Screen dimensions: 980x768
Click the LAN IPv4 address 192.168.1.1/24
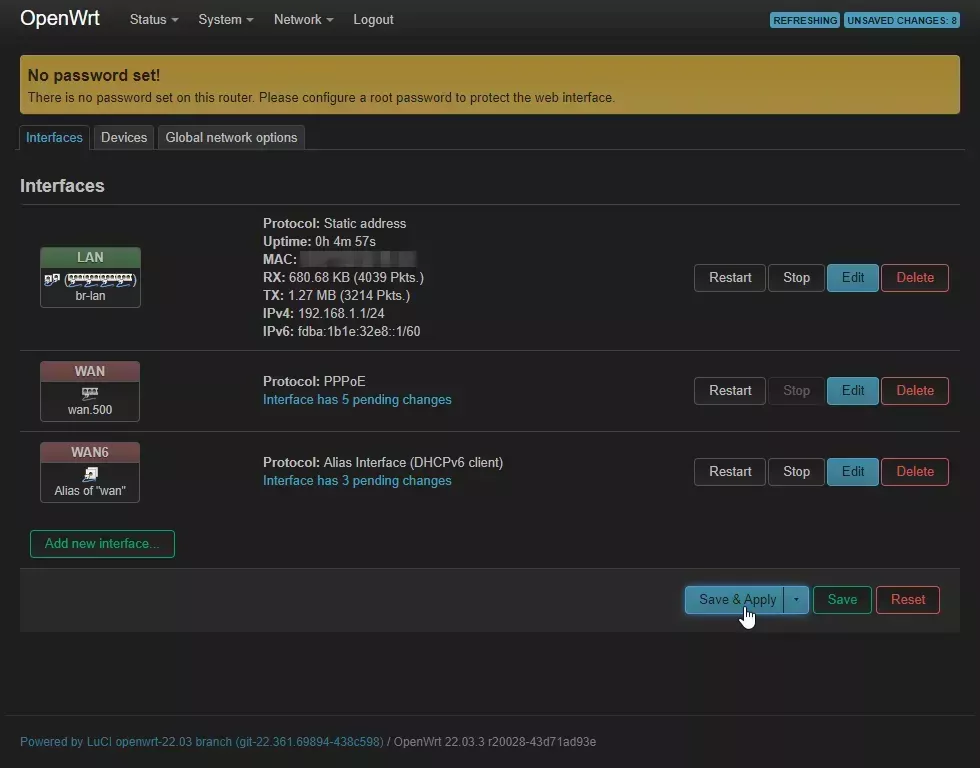click(341, 314)
